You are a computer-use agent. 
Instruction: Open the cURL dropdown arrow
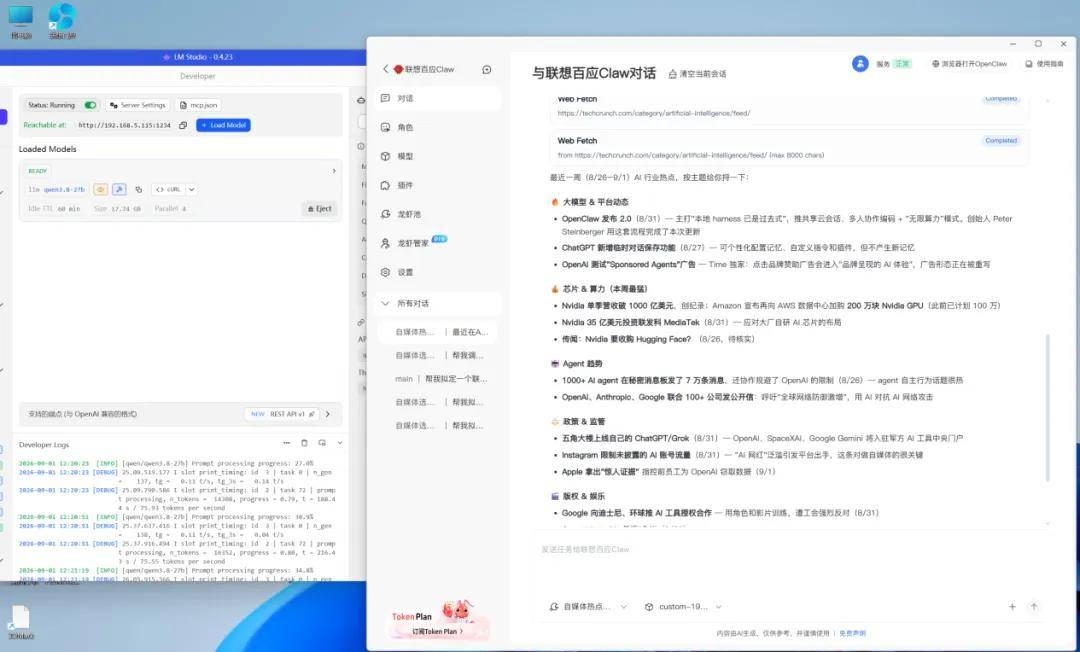coord(191,189)
